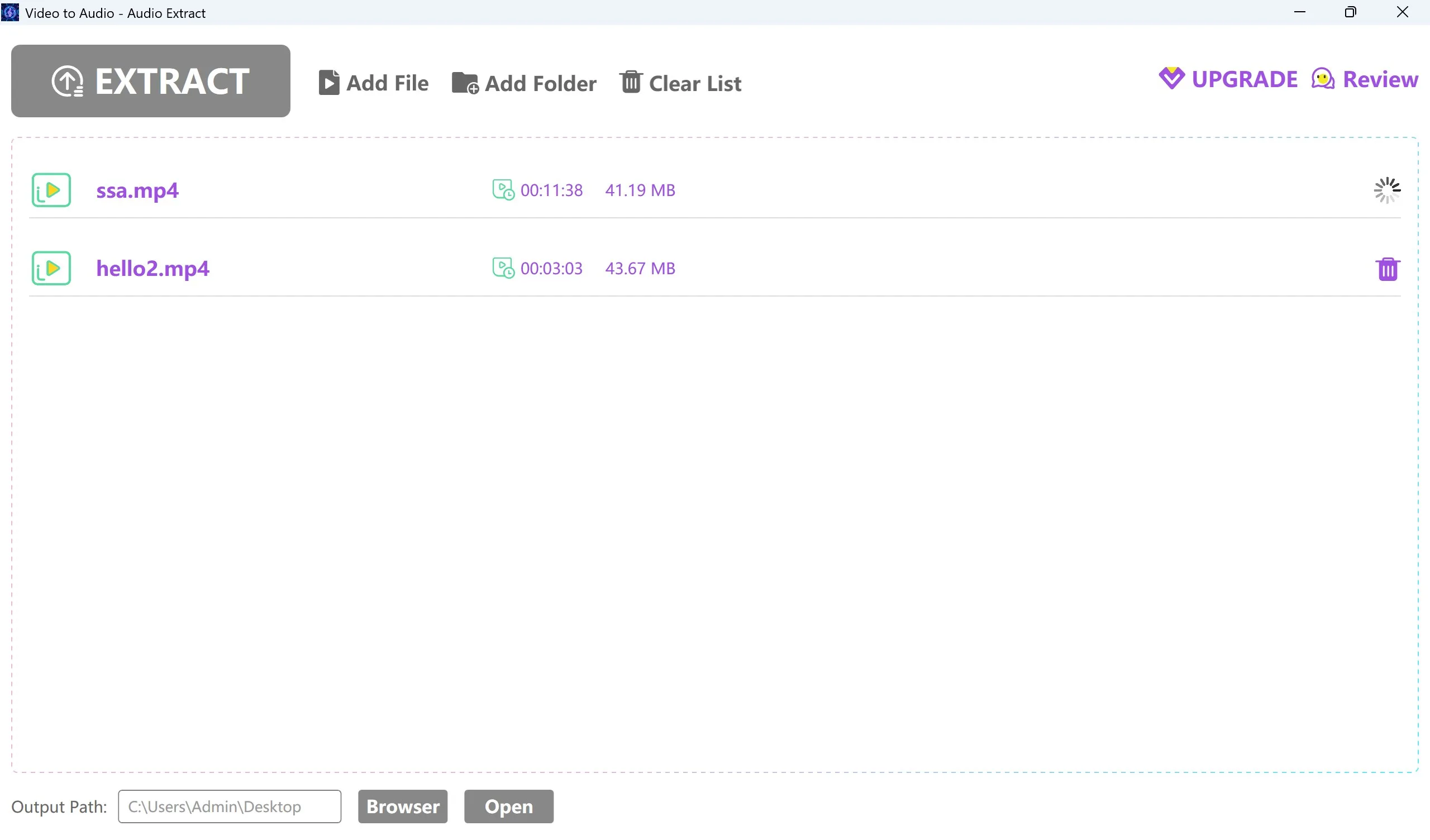This screenshot has height=840, width=1430.
Task: Click the loading spinner on the ssa.mp4 row
Action: (1388, 190)
